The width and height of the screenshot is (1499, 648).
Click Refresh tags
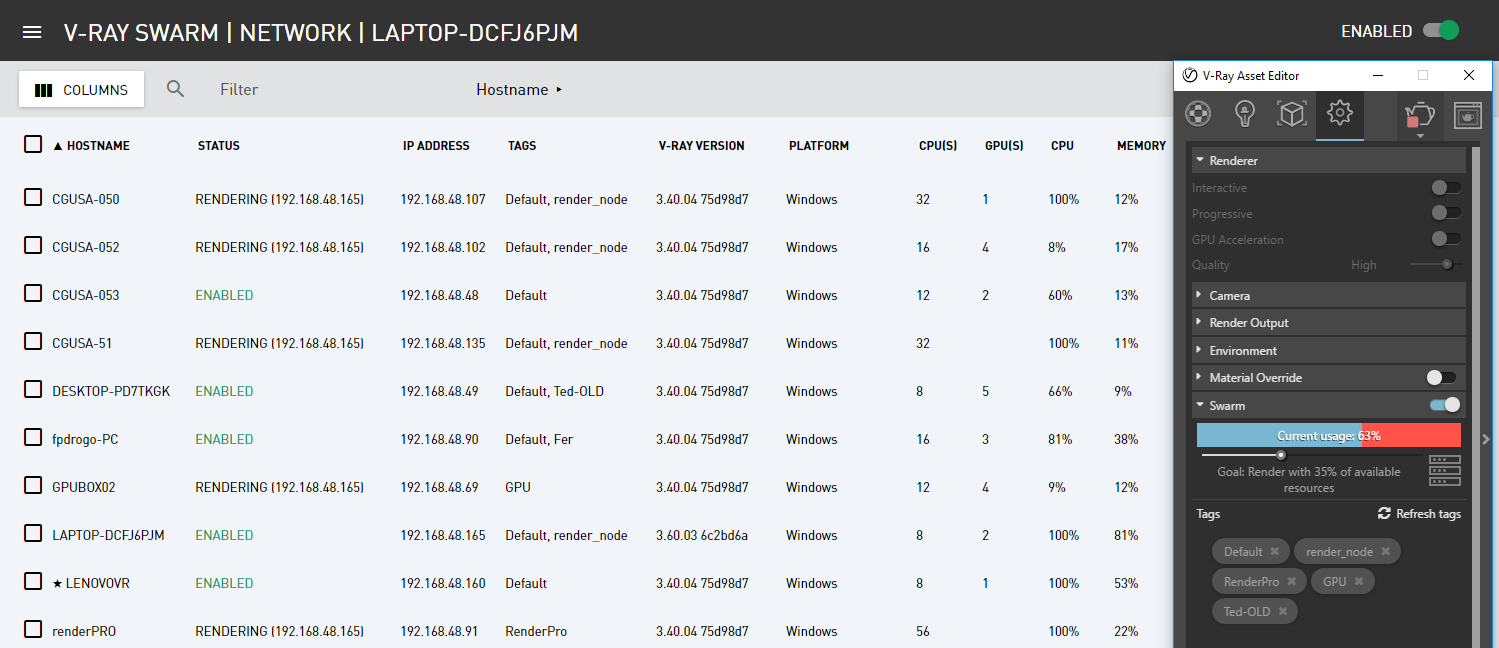(x=1419, y=514)
